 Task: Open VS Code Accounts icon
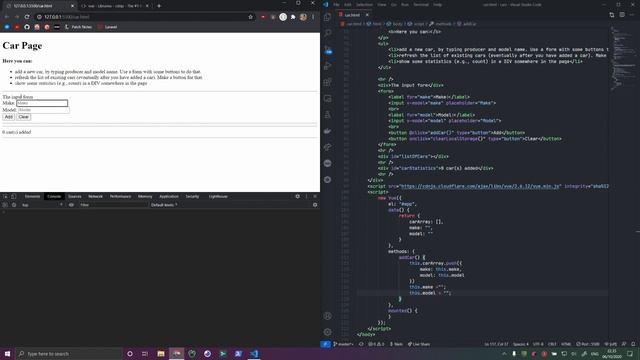tap(328, 316)
